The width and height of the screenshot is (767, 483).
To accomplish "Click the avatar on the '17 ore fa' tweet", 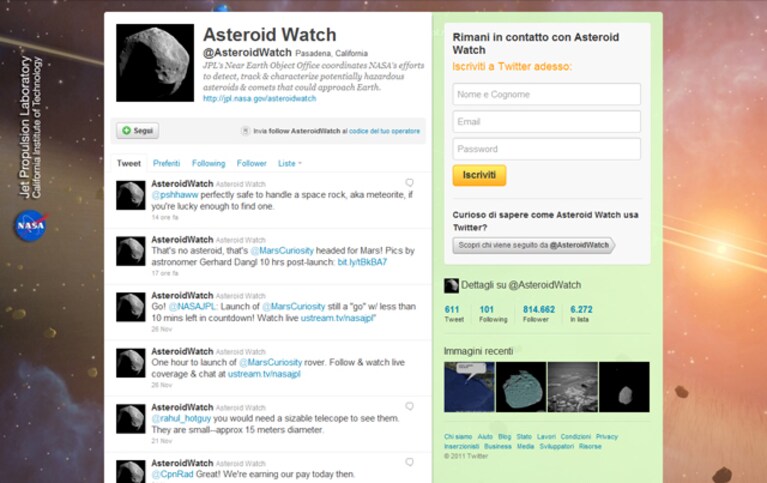I will 131,251.
